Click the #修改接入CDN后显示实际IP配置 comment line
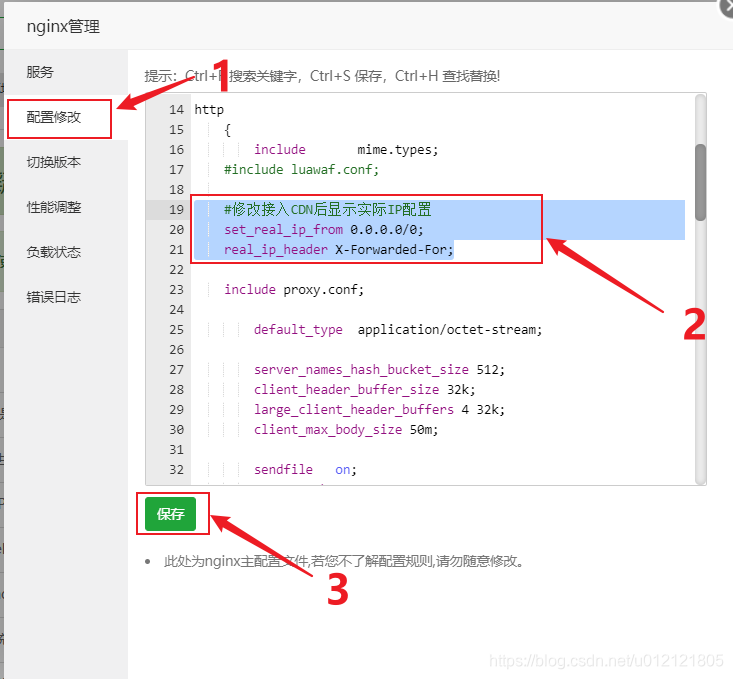This screenshot has height=679, width=733. pyautogui.click(x=327, y=209)
